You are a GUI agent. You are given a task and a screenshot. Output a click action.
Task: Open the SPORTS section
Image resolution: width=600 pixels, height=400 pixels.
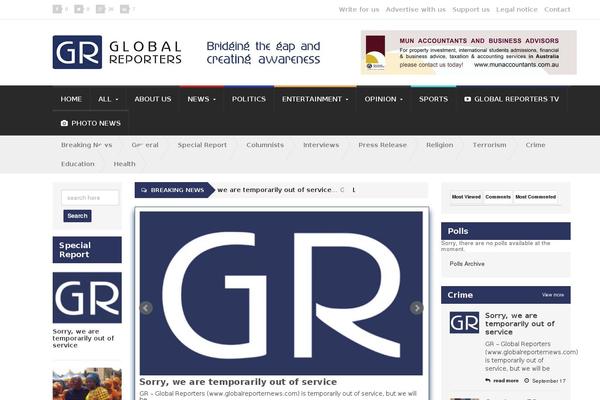pyautogui.click(x=433, y=99)
